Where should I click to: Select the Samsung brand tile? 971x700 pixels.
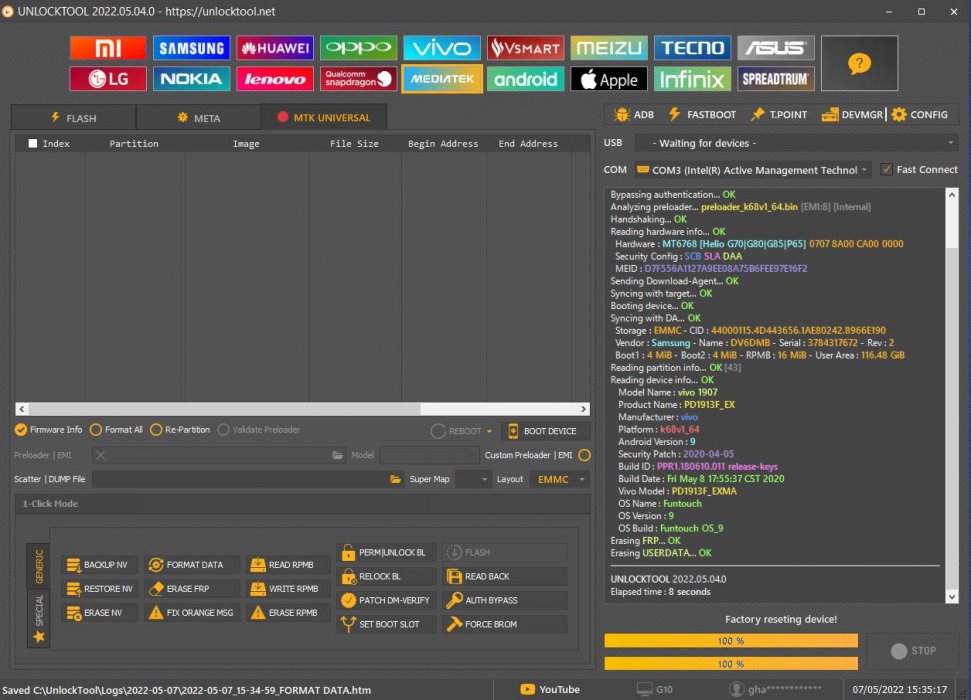(191, 48)
